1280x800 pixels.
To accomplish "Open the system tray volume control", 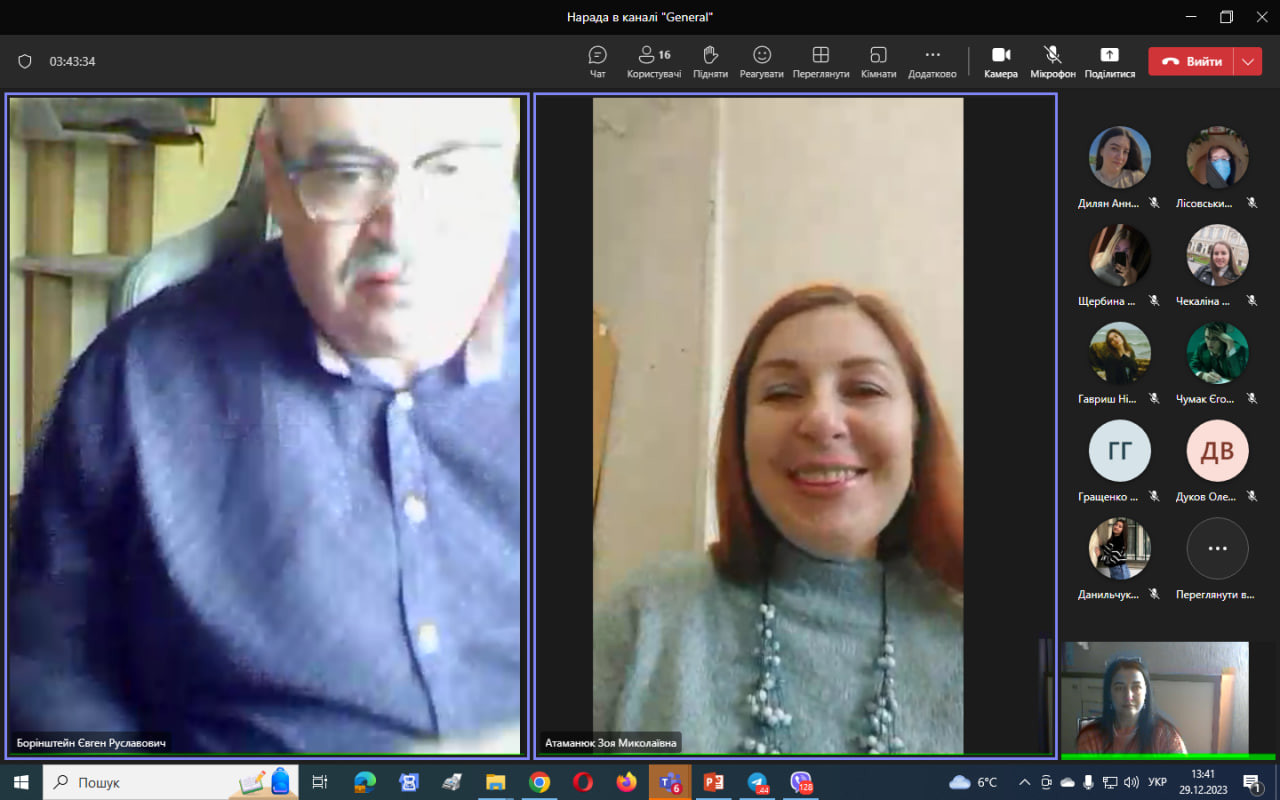I will point(1131,782).
